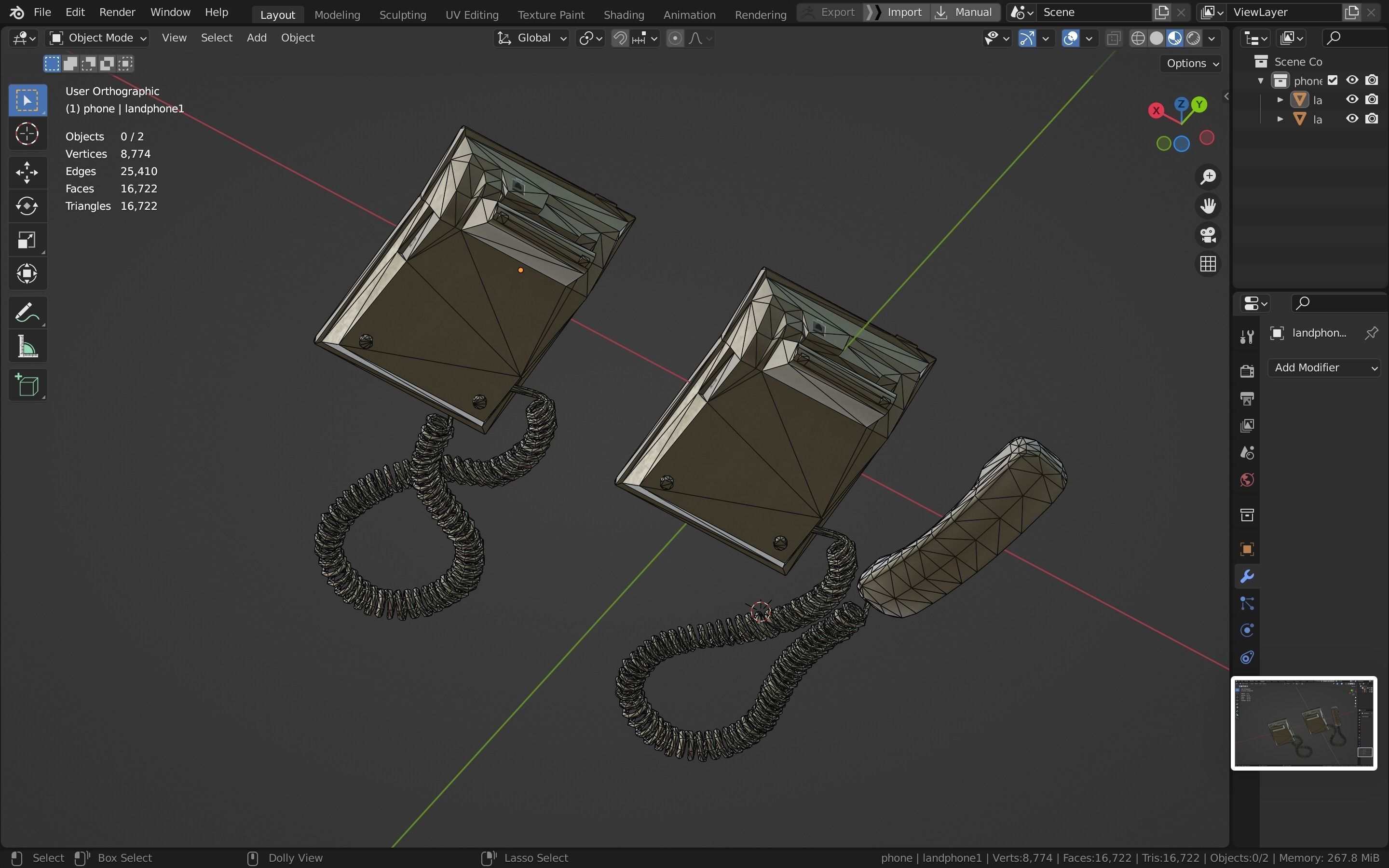Toggle snapping magnet button
This screenshot has height=868, width=1389.
tap(620, 39)
